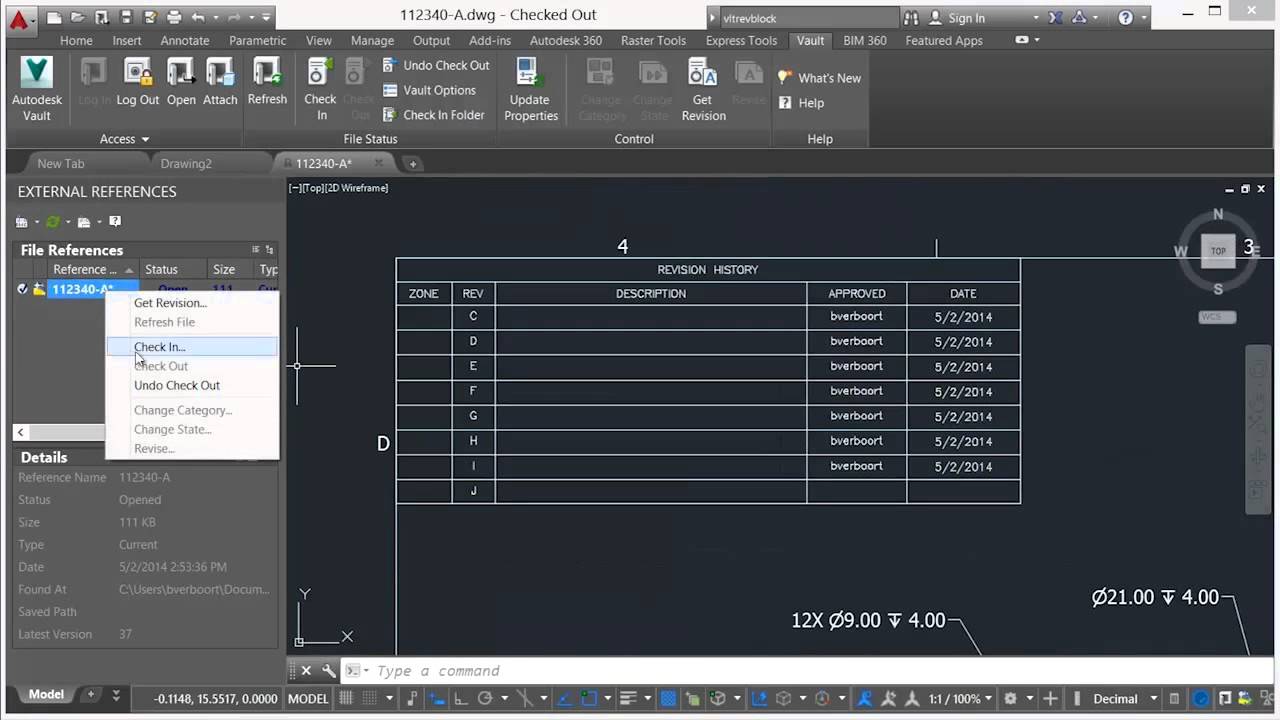This screenshot has width=1280, height=720.
Task: Toggle transparency display in status bar
Action: tap(669, 698)
